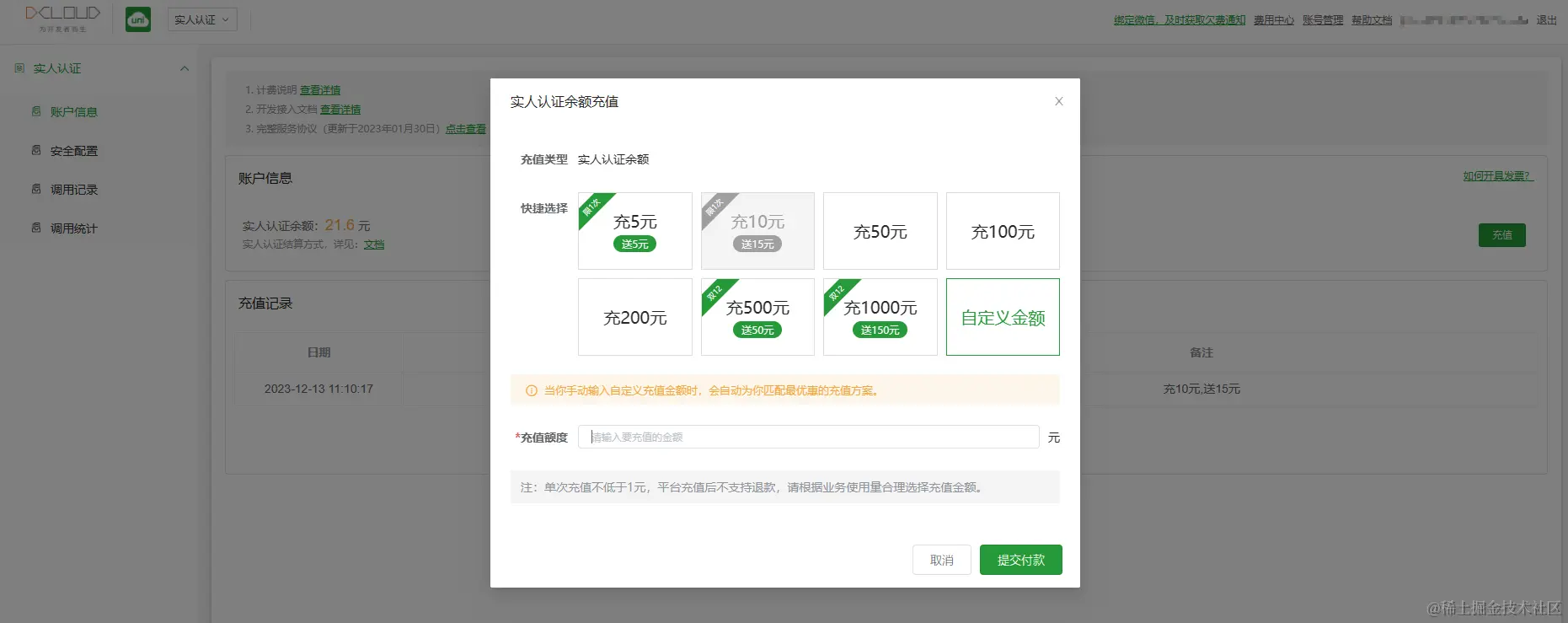
Task: Close the recharge dialog with X
Action: coord(1059,101)
